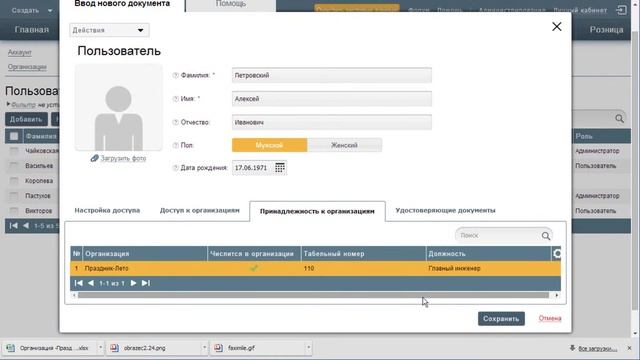Select the Ввод нового документа tab
This screenshot has width=640, height=360.
[x=122, y=4]
